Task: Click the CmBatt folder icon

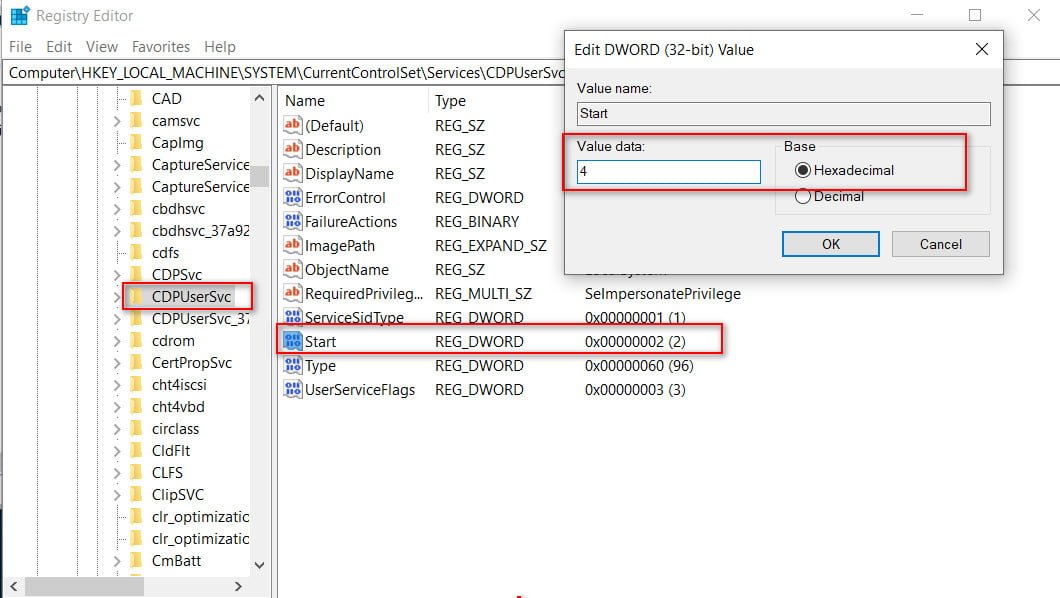Action: pyautogui.click(x=136, y=561)
